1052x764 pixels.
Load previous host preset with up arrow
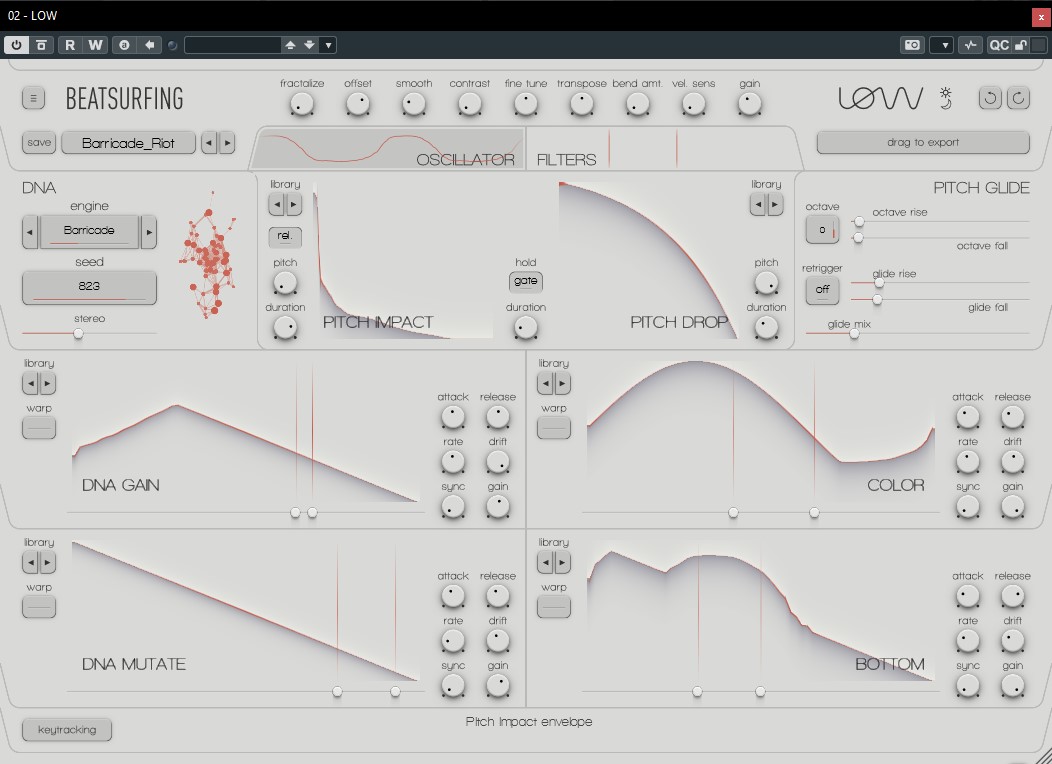290,45
